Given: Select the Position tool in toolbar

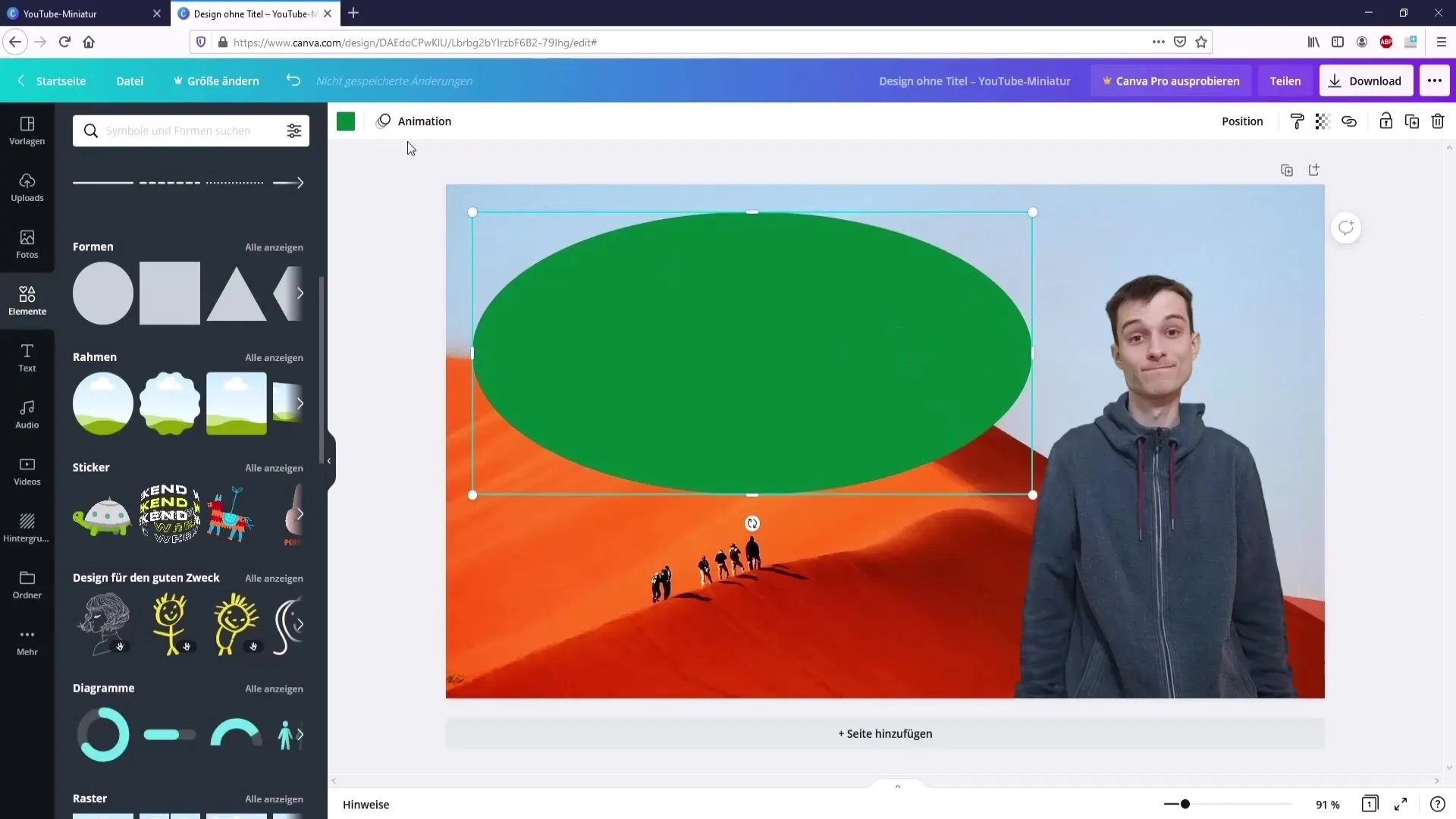Looking at the screenshot, I should click(x=1242, y=121).
